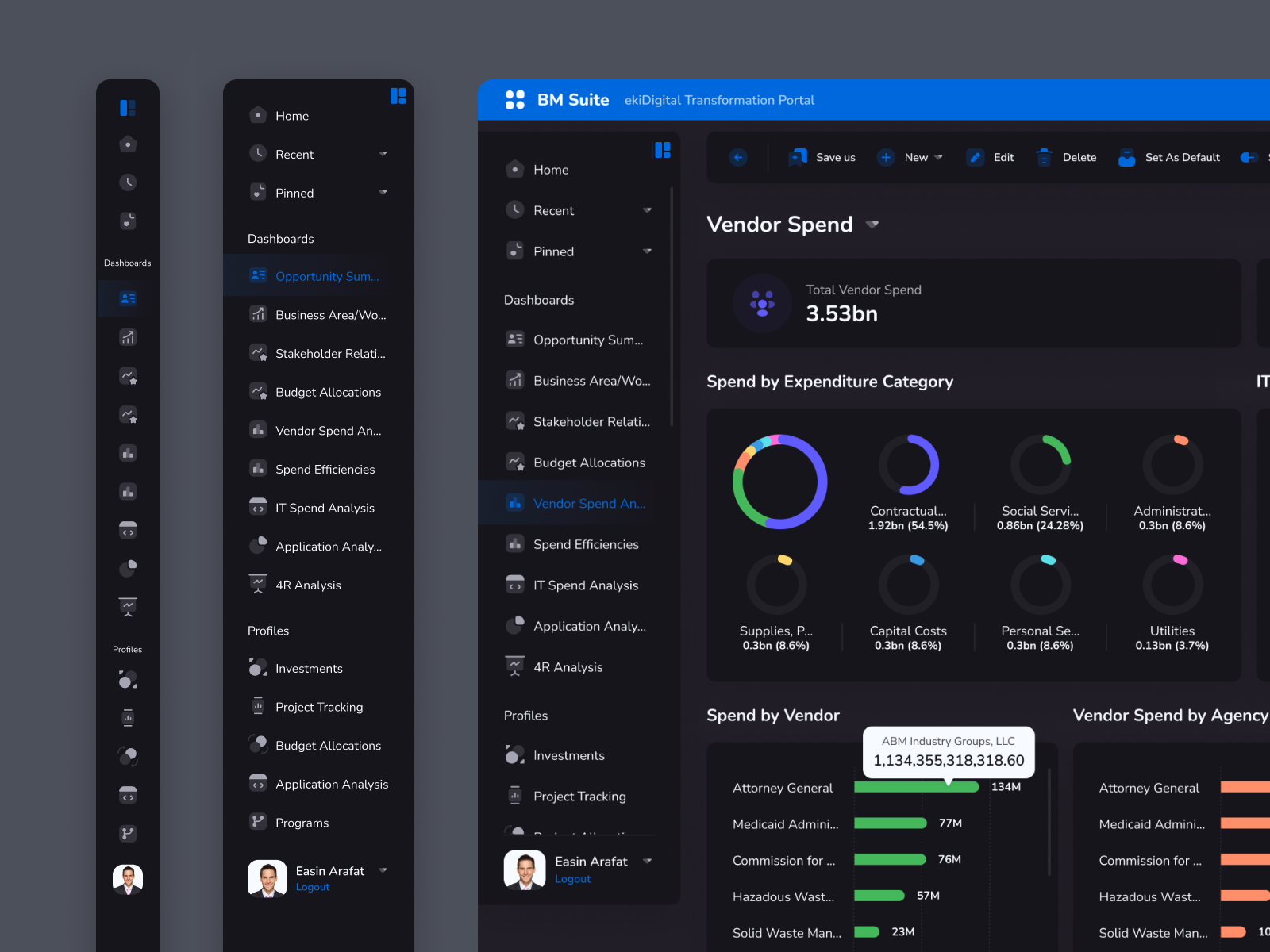The width and height of the screenshot is (1270, 952).
Task: Open the Vendor Spend title dropdown
Action: (x=872, y=225)
